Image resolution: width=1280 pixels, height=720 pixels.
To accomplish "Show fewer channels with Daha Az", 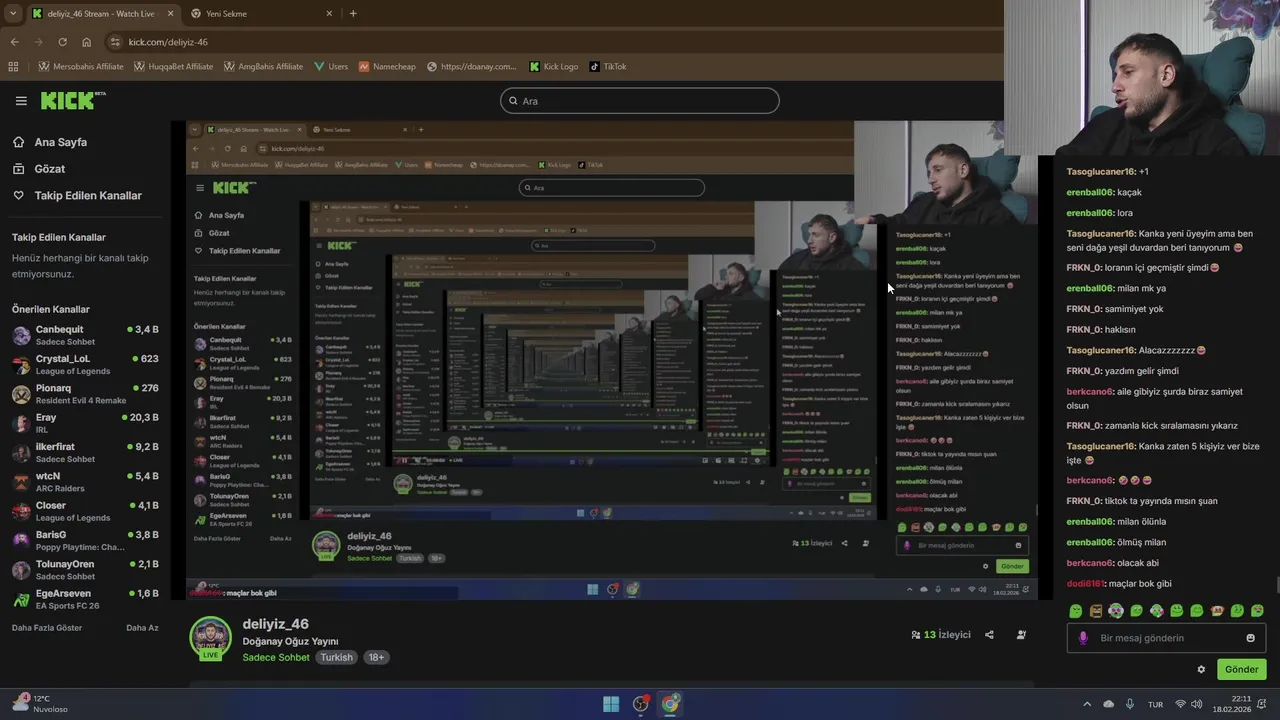I will [142, 628].
